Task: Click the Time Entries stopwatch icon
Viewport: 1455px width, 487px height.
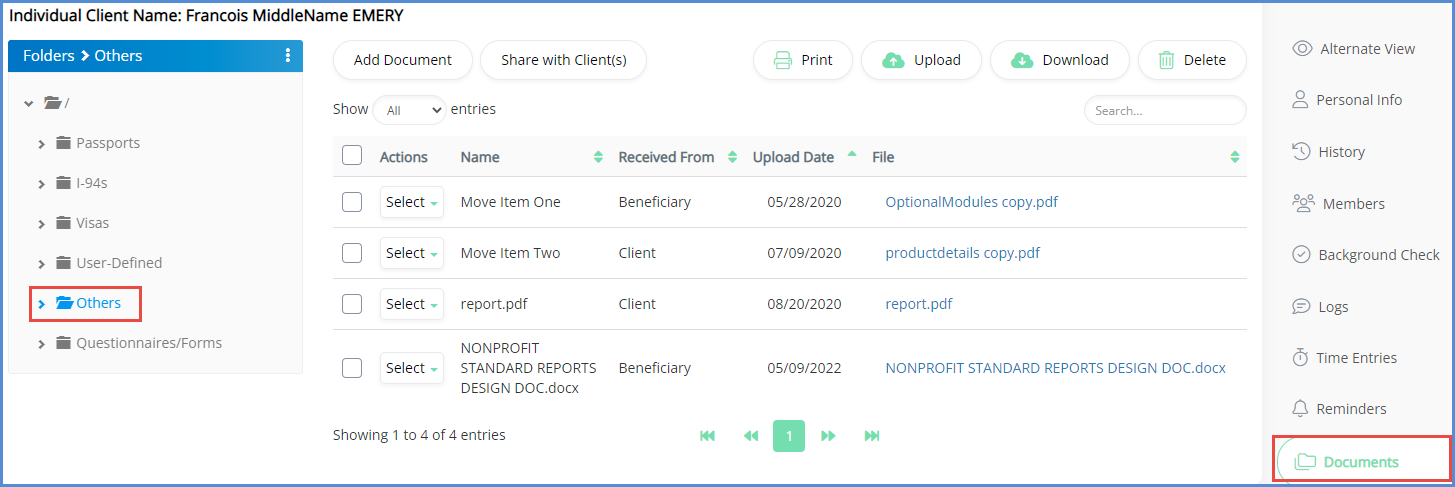Action: coord(1301,358)
